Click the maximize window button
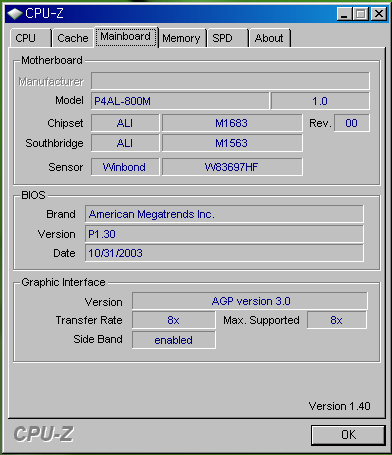The height and width of the screenshot is (455, 392). point(361,14)
